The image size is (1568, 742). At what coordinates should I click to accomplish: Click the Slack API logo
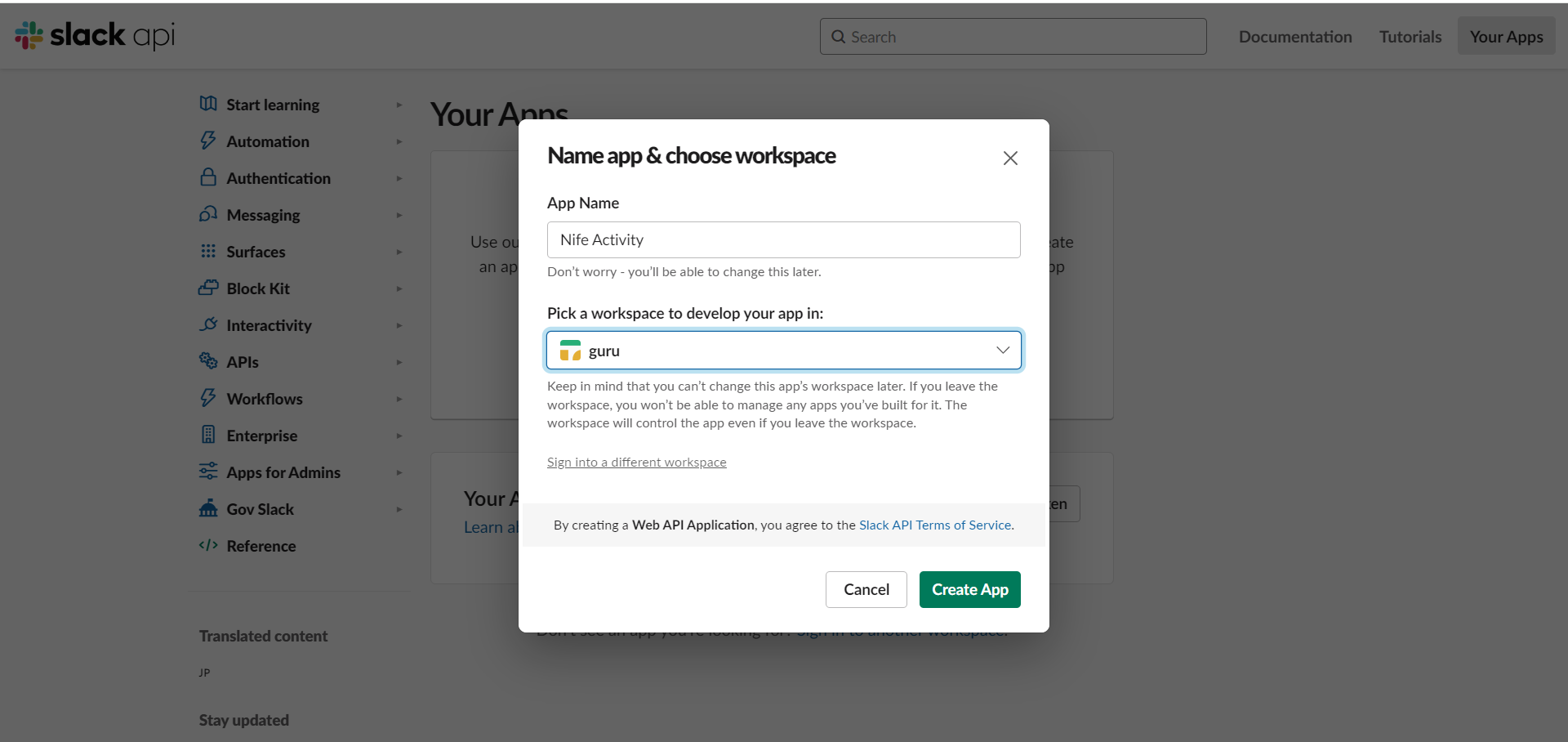click(x=94, y=36)
